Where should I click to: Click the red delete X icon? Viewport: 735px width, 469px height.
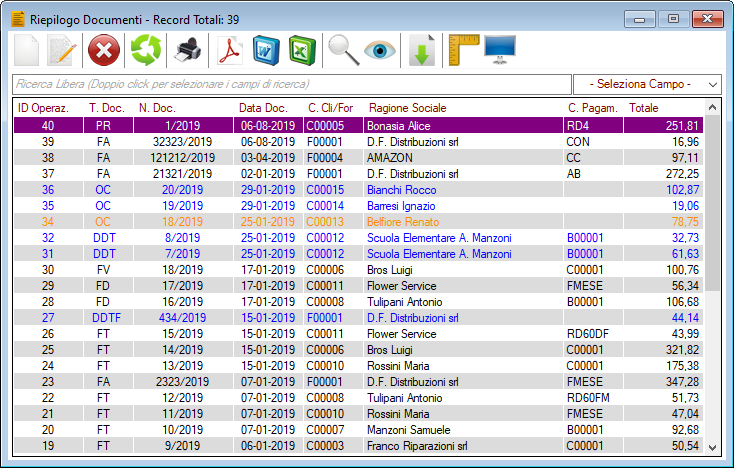tap(103, 50)
